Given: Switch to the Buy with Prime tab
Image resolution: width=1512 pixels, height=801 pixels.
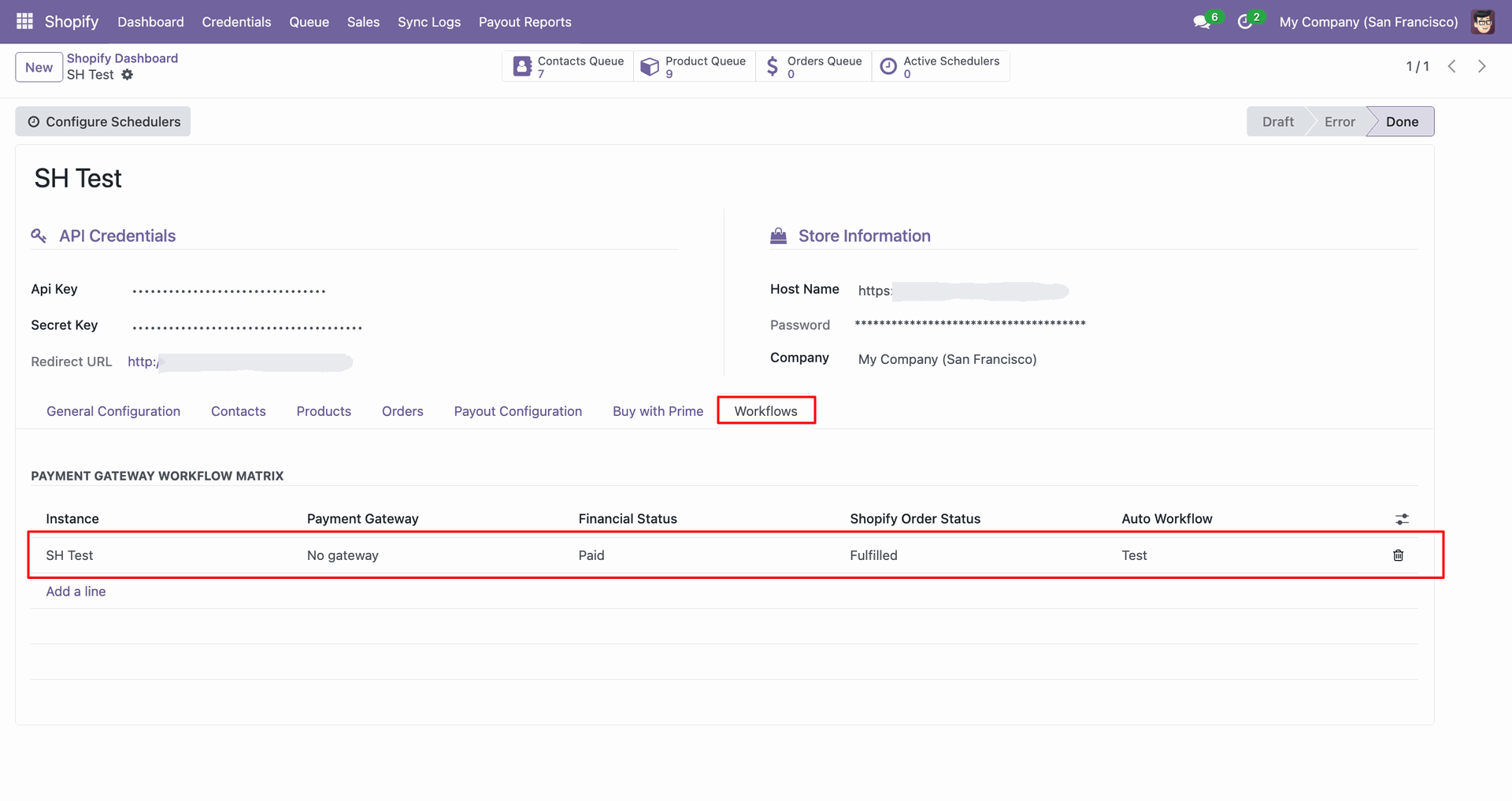Looking at the screenshot, I should (658, 411).
